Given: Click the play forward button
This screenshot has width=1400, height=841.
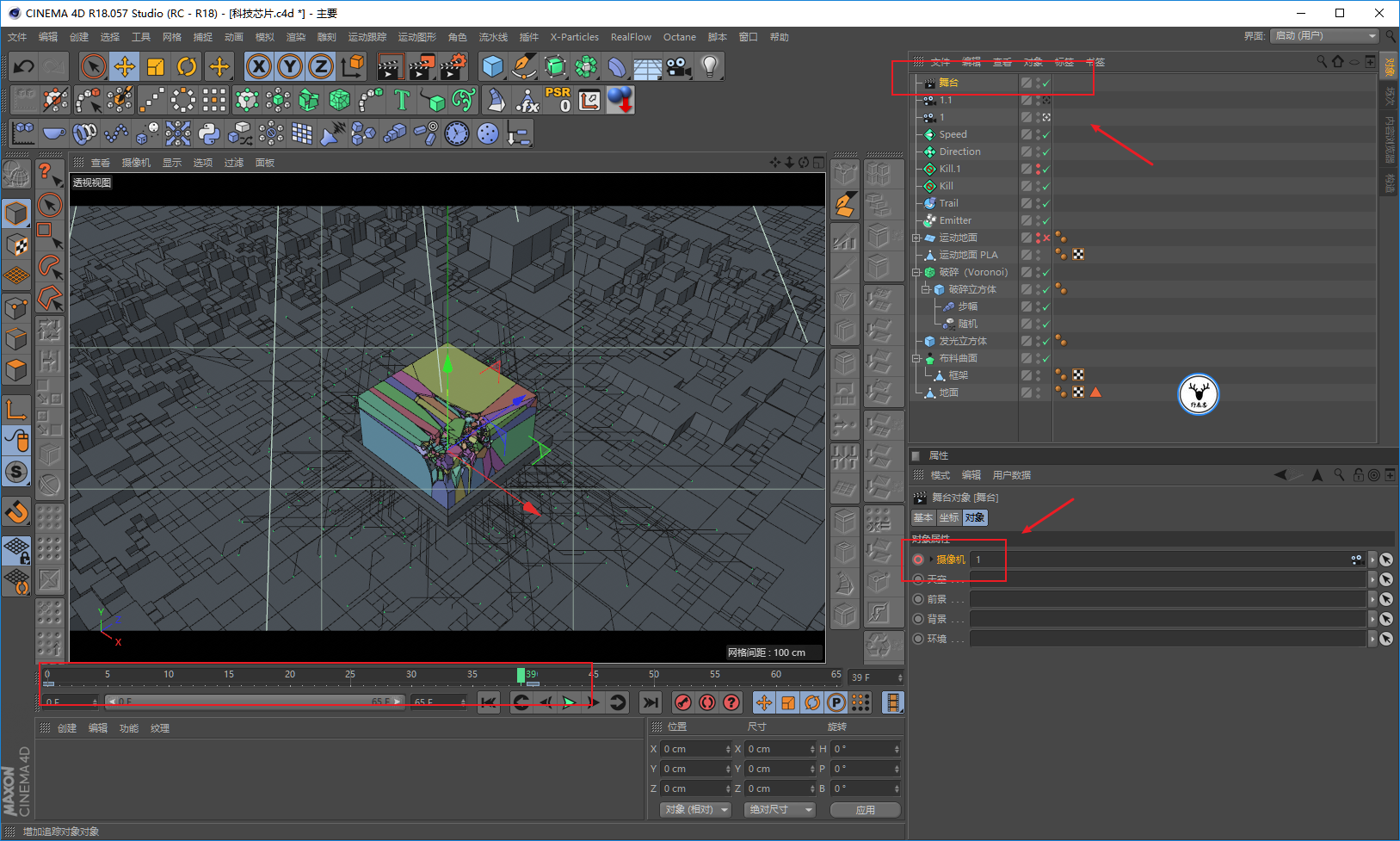Looking at the screenshot, I should (x=569, y=702).
